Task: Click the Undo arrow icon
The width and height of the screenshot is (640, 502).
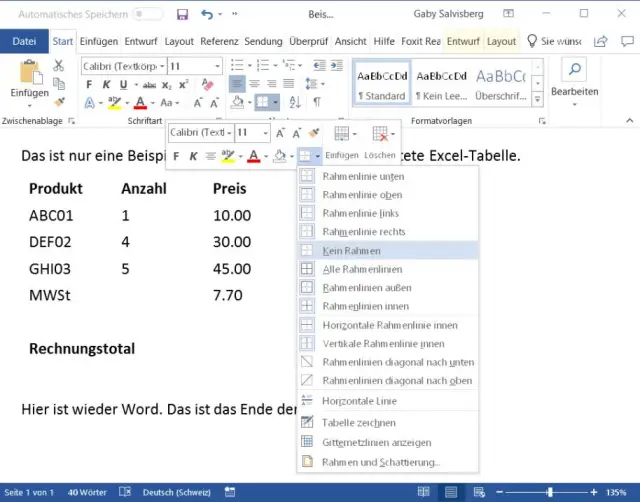Action: [x=207, y=14]
